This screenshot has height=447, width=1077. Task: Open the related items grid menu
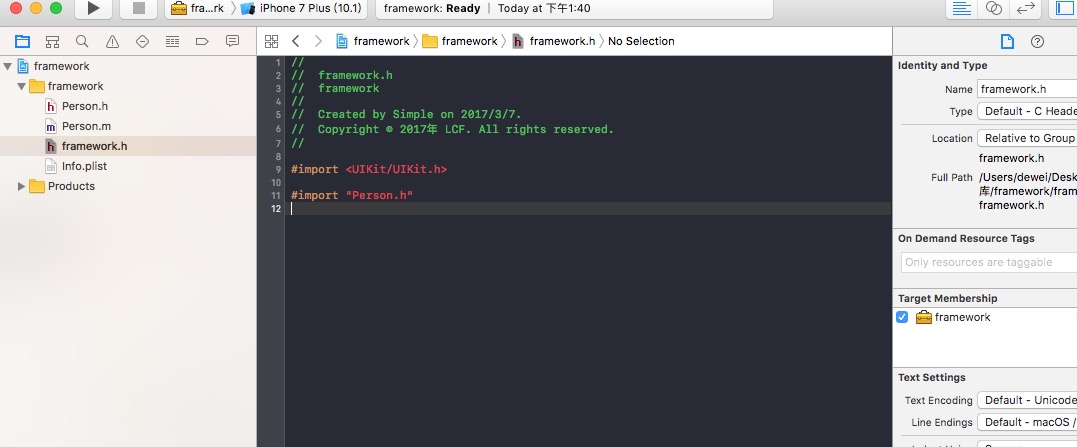271,41
